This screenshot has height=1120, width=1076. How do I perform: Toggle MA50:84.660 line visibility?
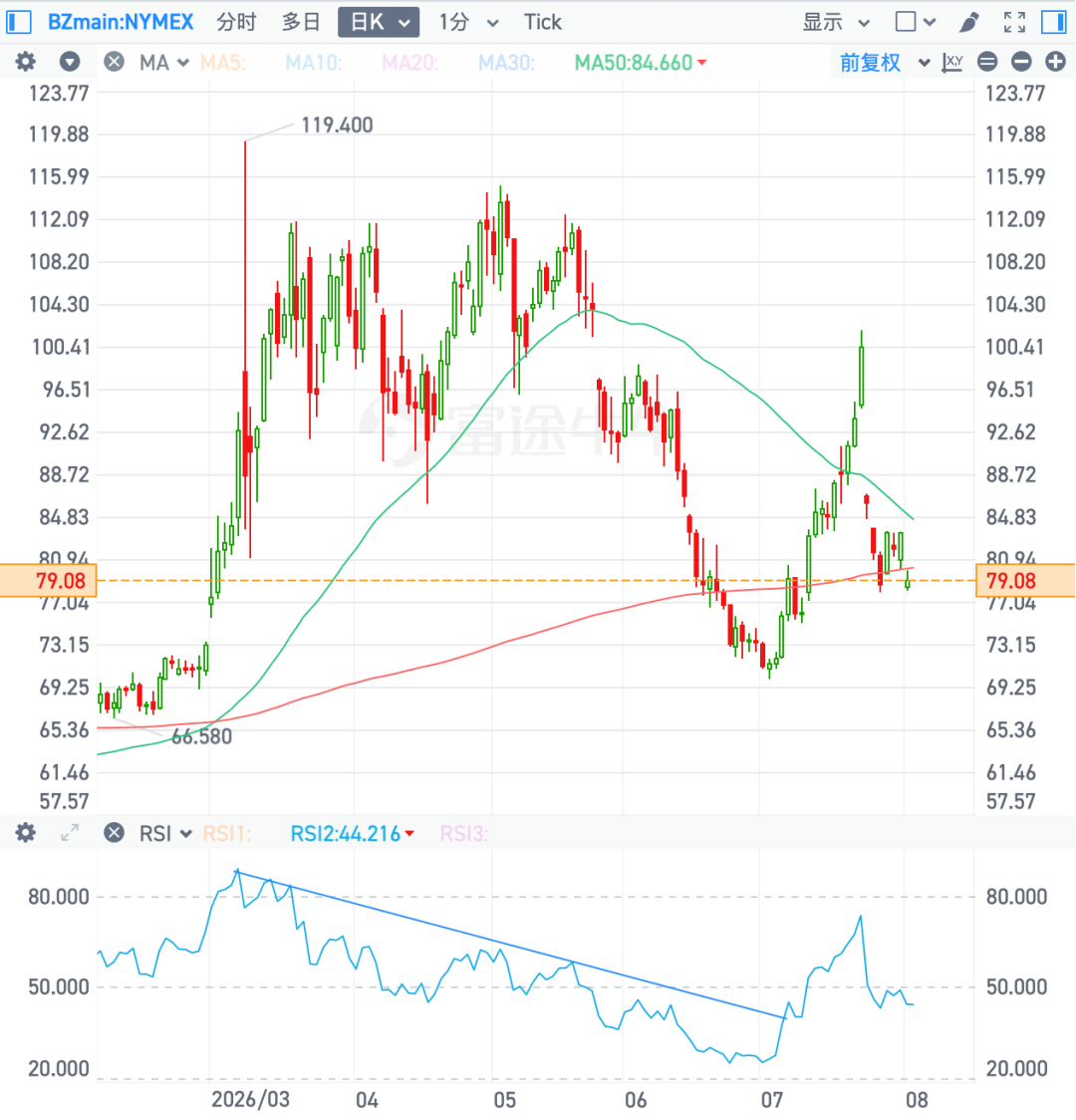634,63
